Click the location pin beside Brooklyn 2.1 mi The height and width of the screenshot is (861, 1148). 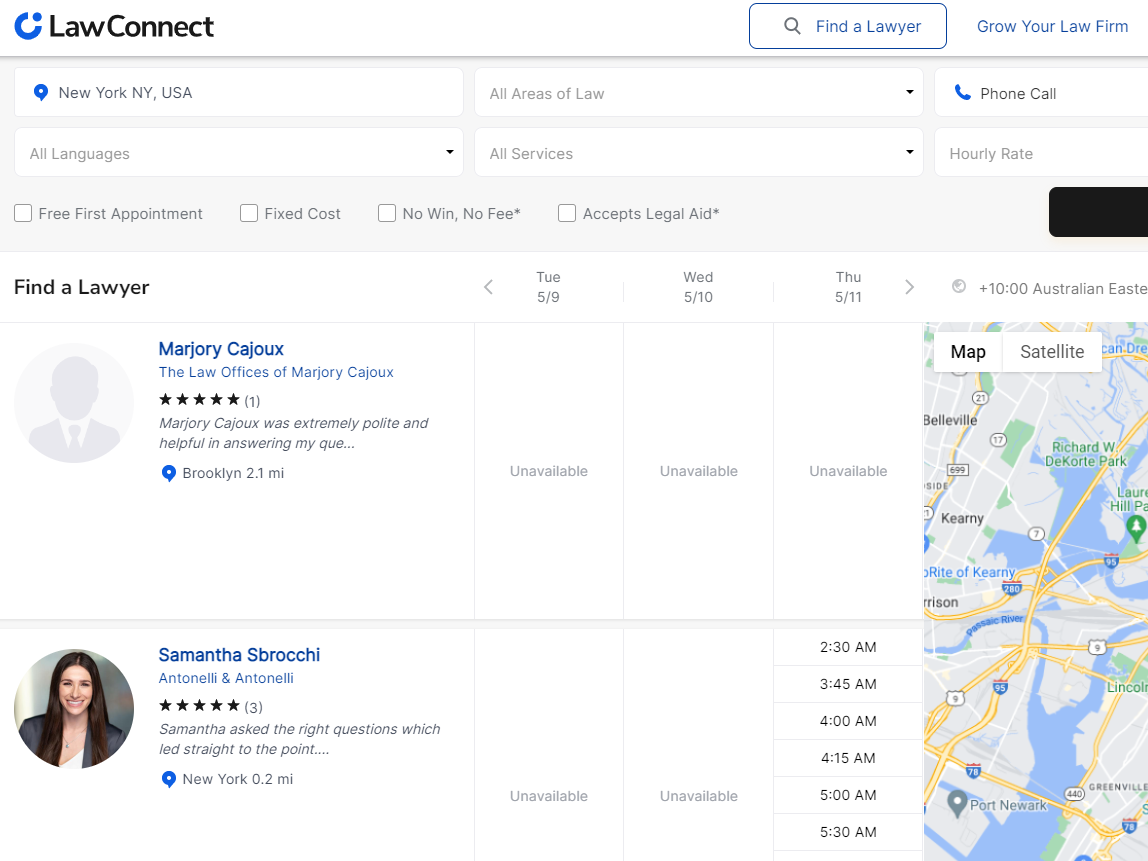coord(168,473)
